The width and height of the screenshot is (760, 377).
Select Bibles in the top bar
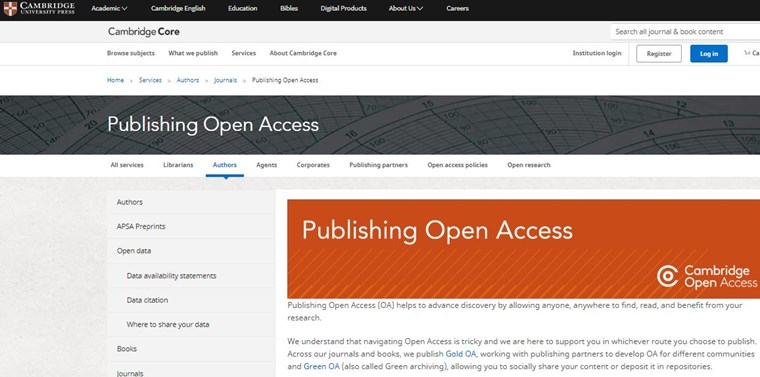click(x=289, y=8)
